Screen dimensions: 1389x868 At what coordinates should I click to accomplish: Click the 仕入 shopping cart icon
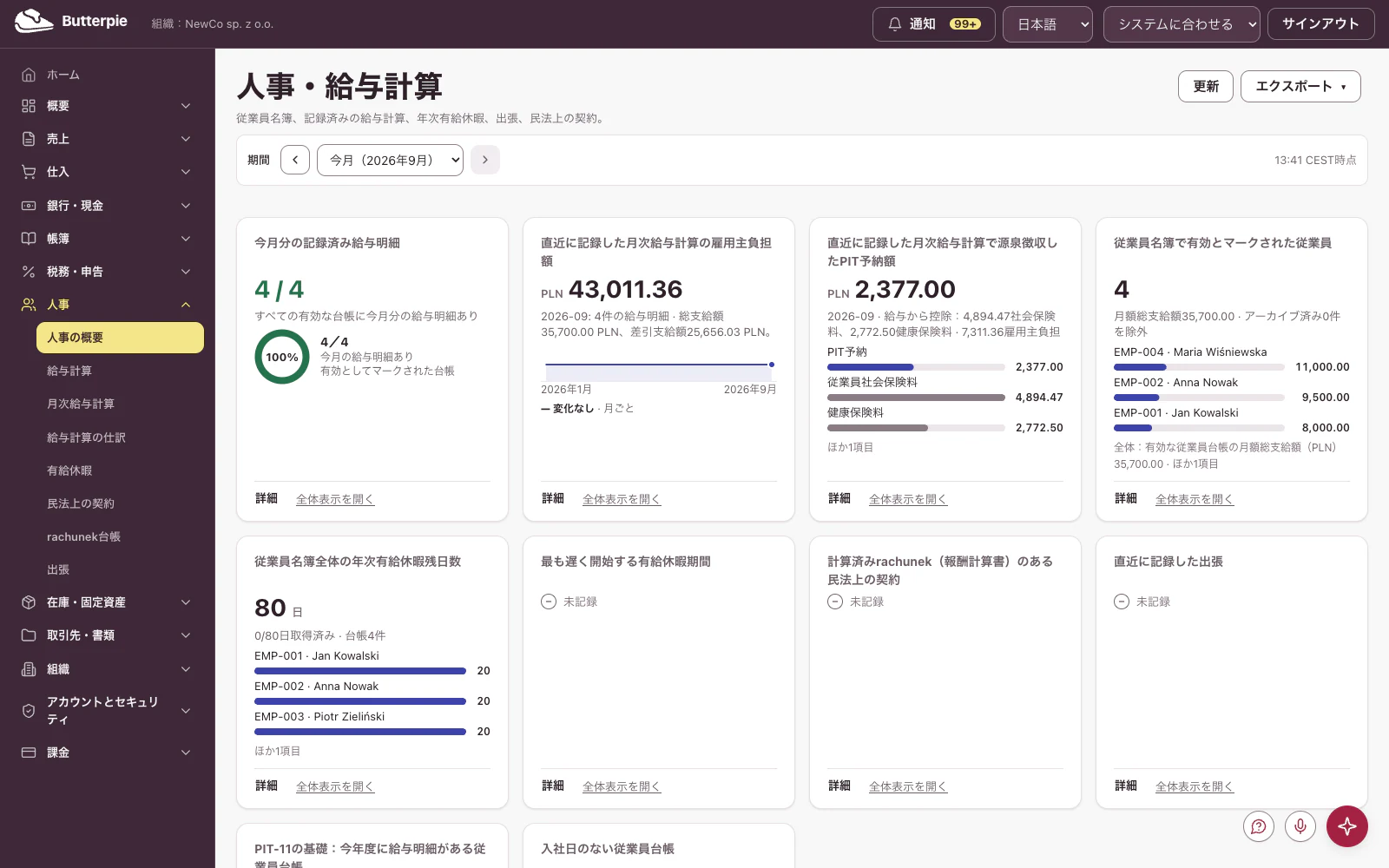[29, 172]
